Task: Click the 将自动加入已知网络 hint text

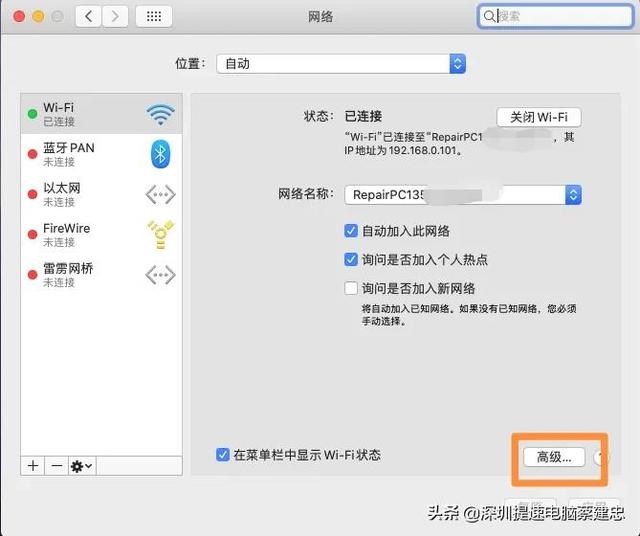Action: (469, 315)
